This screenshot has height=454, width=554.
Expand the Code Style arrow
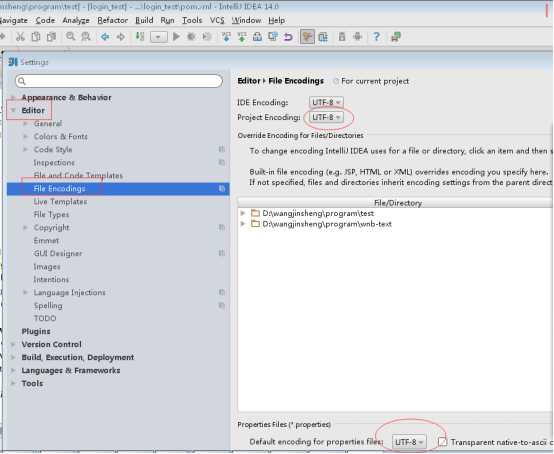pos(25,149)
